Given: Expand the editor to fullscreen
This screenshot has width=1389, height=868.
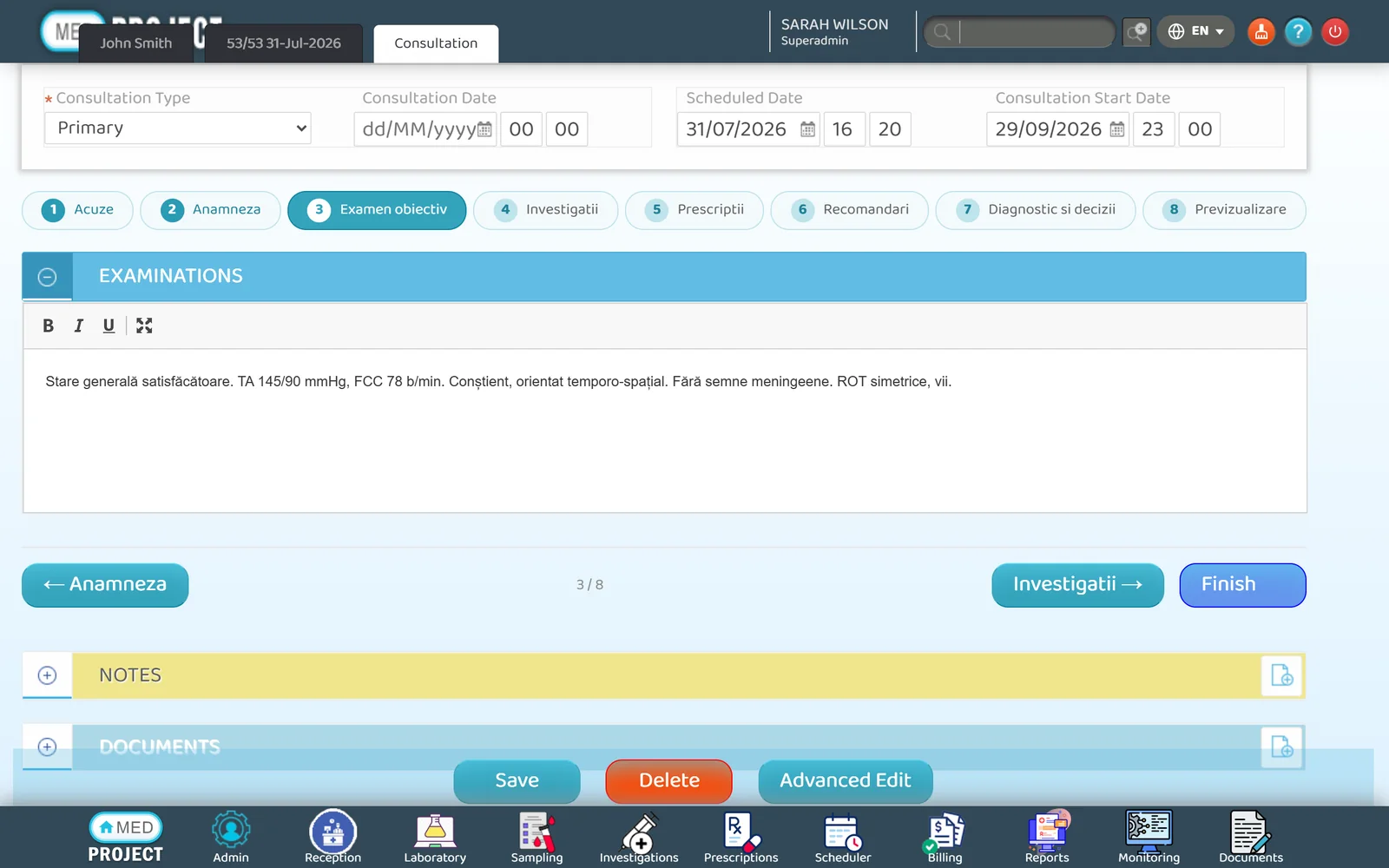Looking at the screenshot, I should [x=144, y=325].
